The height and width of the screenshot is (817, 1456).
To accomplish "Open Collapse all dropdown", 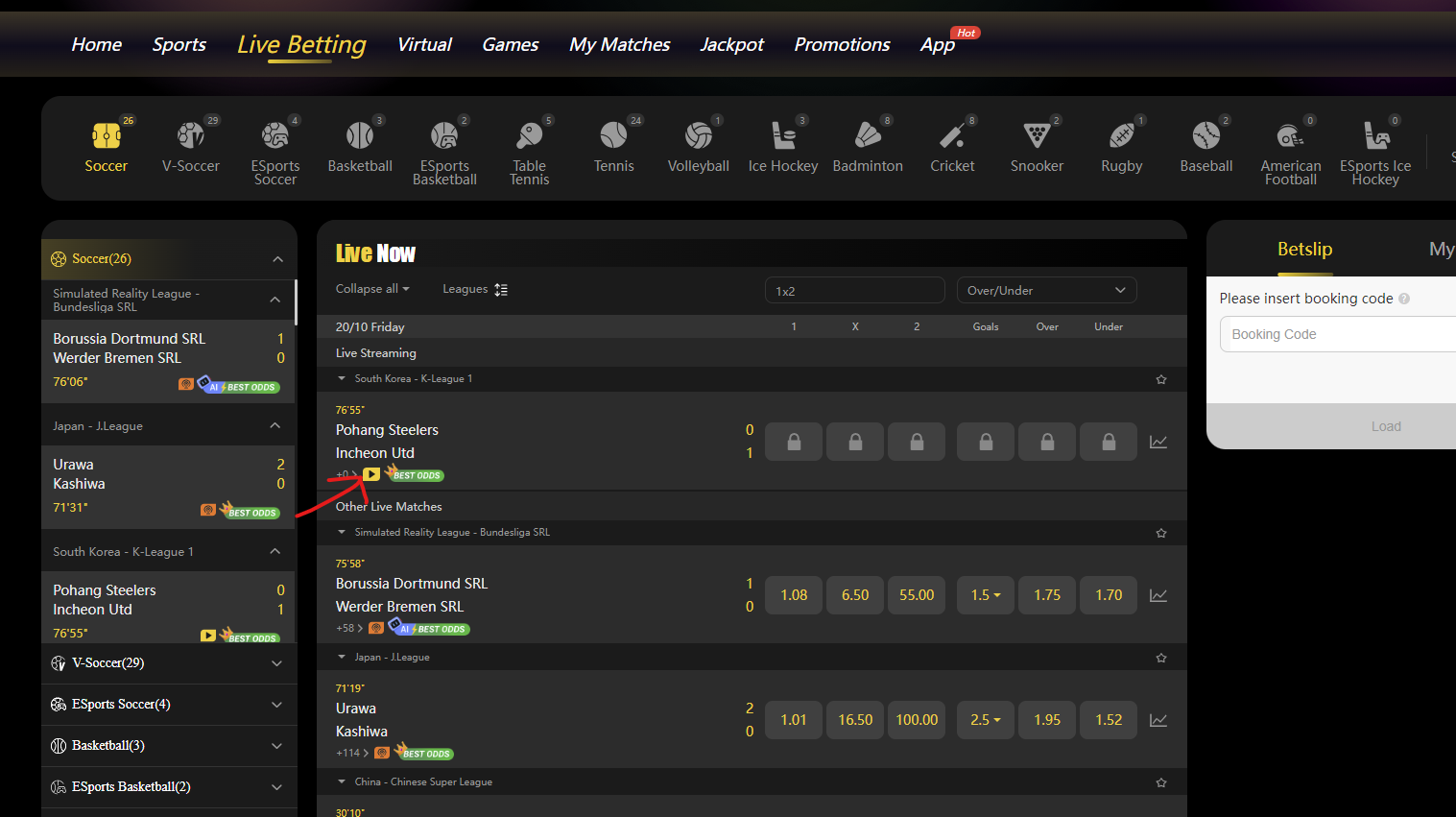I will click(x=372, y=289).
